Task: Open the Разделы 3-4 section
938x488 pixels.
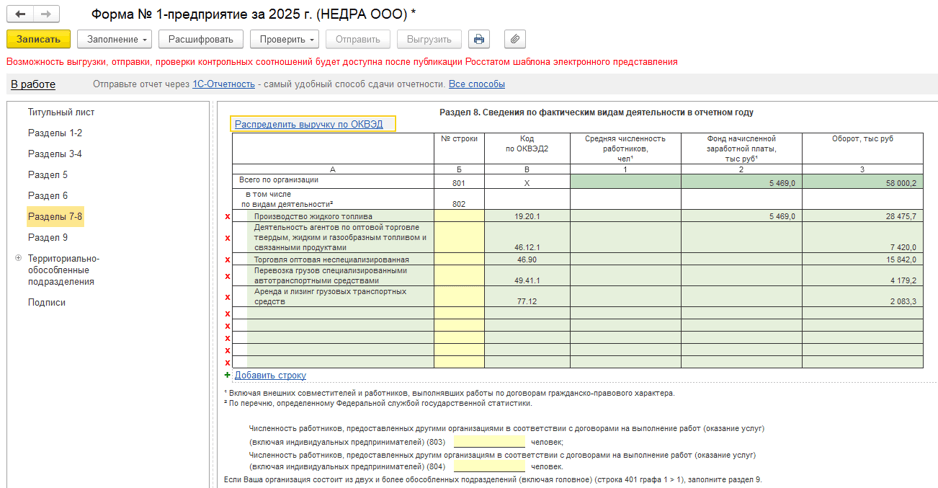Action: coord(55,154)
